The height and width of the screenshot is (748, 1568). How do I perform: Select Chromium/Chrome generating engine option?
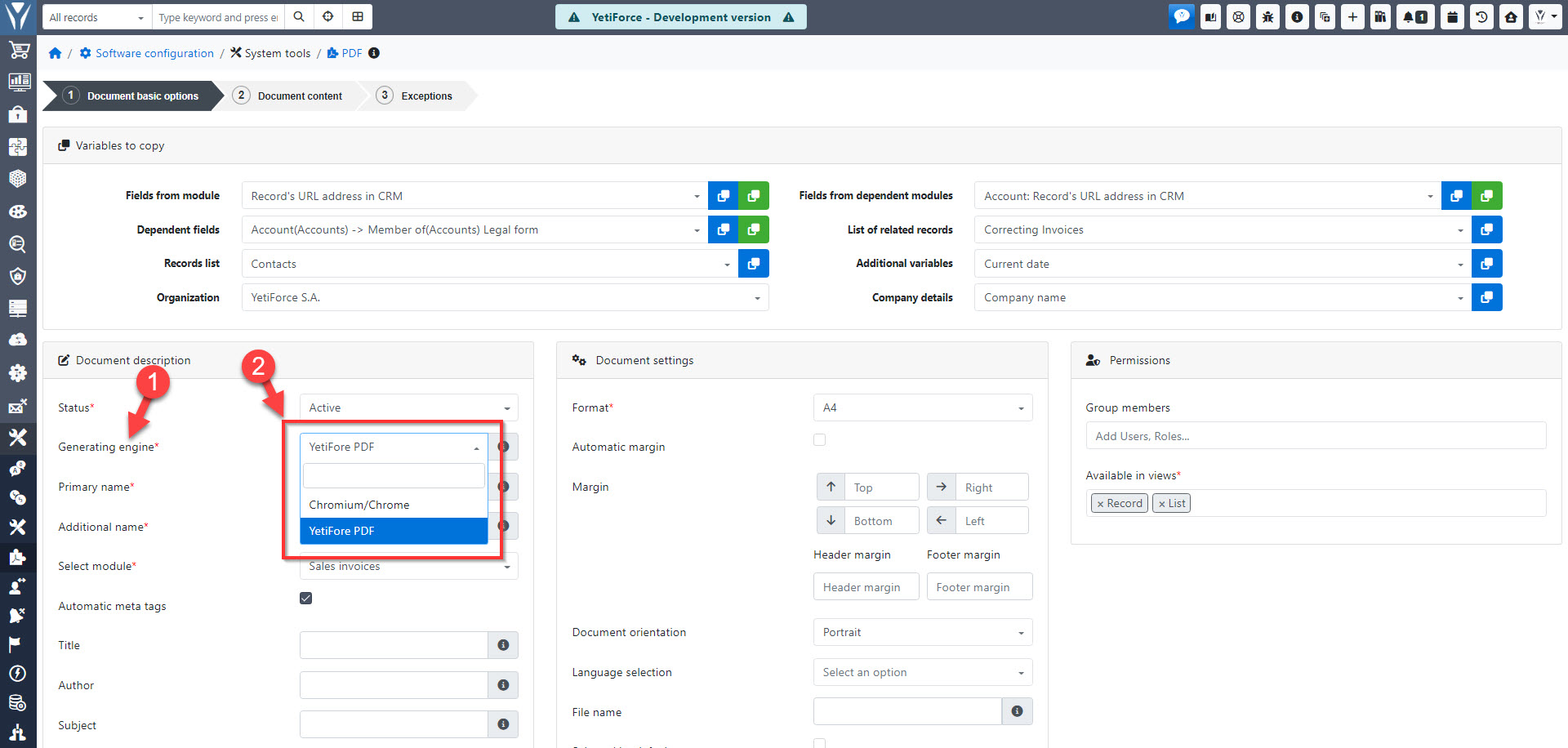[394, 505]
